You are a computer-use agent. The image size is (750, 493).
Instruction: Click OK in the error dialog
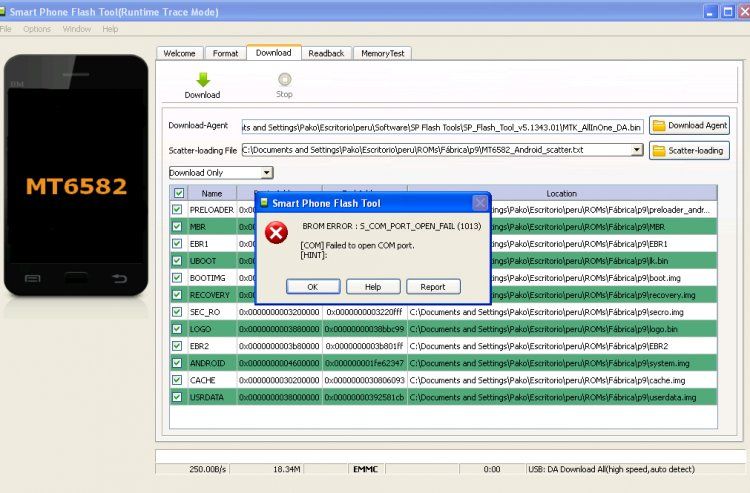pos(313,287)
